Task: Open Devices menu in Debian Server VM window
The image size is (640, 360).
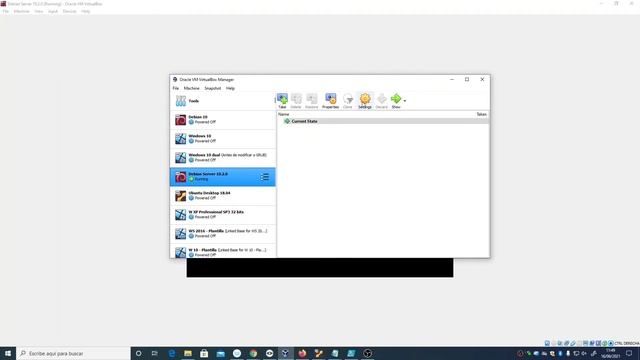Action: pos(69,11)
